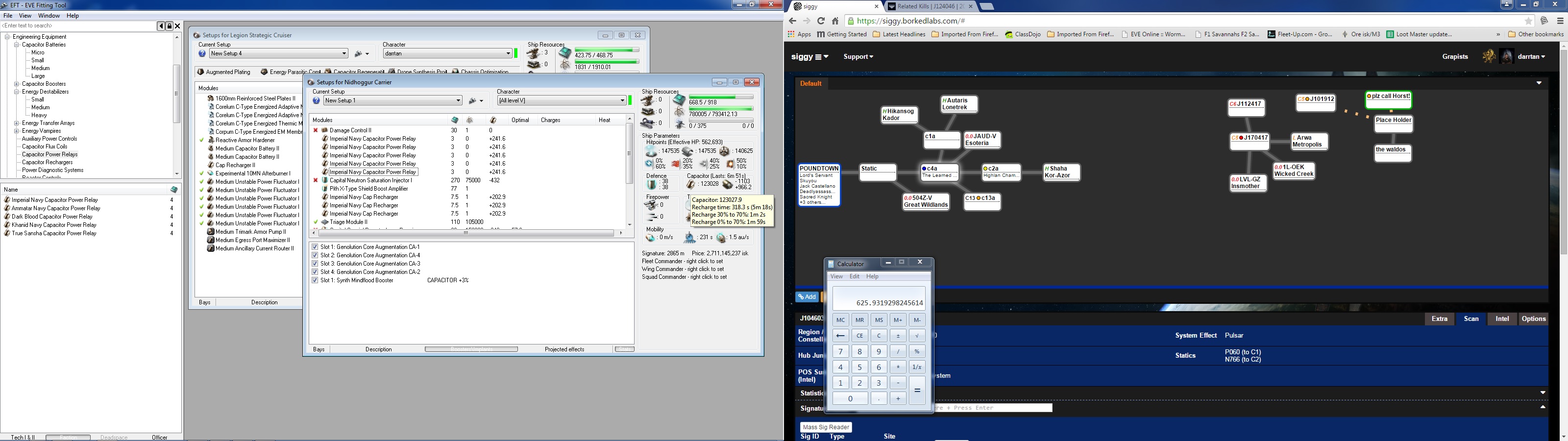Click the lock icon beside EFT search box
This screenshot has width=1568, height=441.
(169, 25)
